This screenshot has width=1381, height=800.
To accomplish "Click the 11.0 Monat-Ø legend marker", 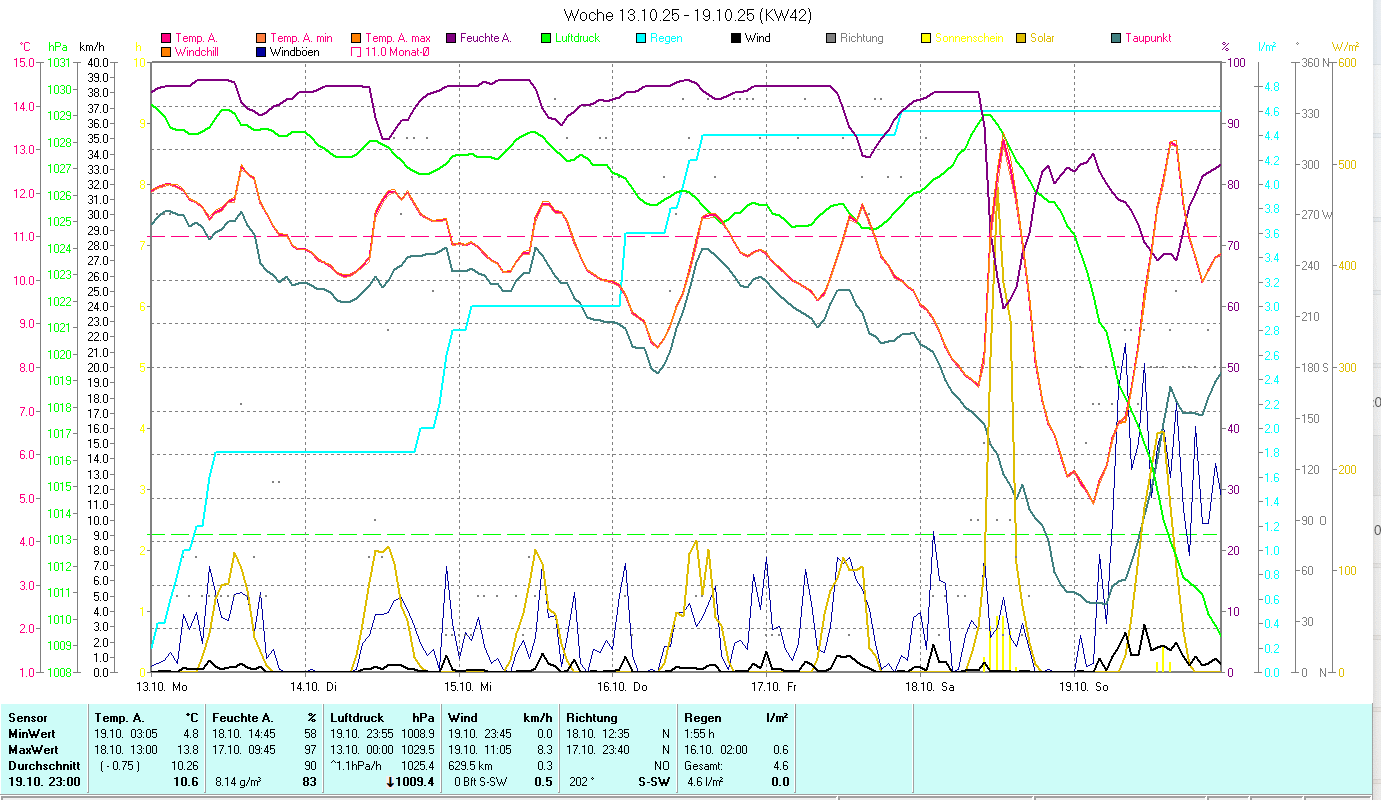I will click(x=356, y=51).
